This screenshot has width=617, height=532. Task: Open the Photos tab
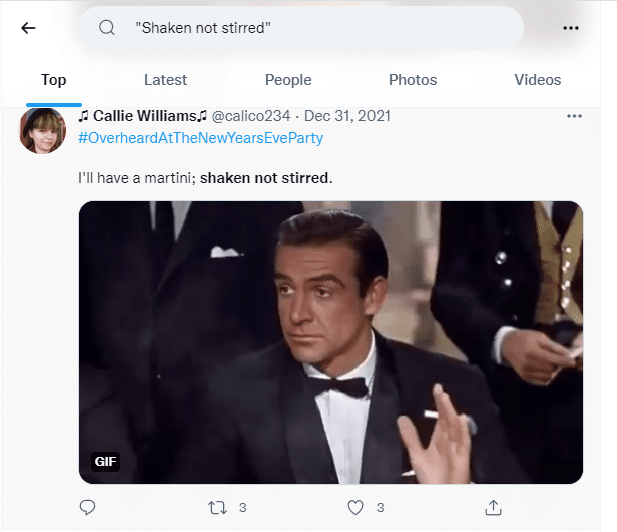click(413, 80)
